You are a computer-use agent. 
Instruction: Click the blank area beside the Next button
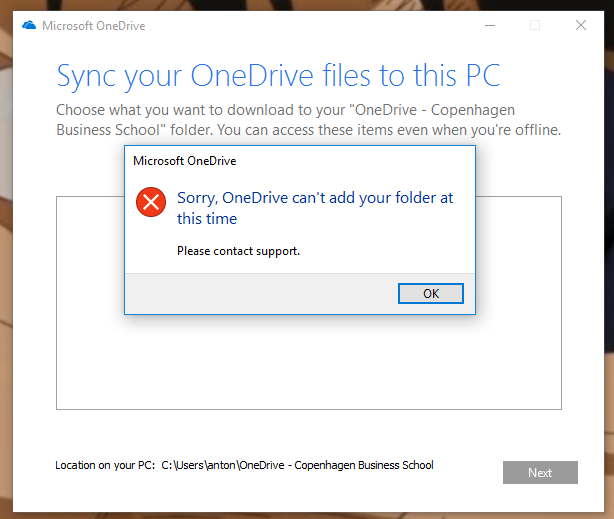(468, 490)
